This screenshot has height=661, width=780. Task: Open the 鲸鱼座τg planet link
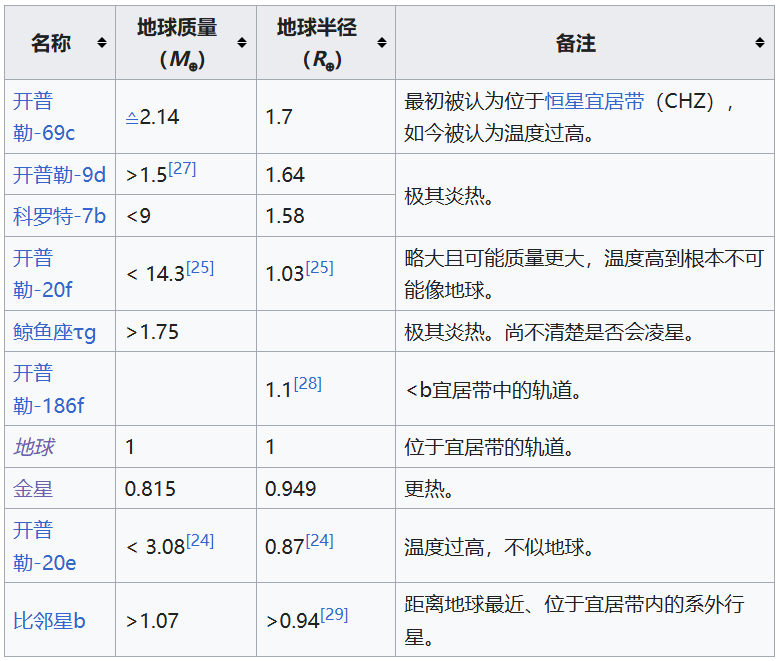coord(55,332)
